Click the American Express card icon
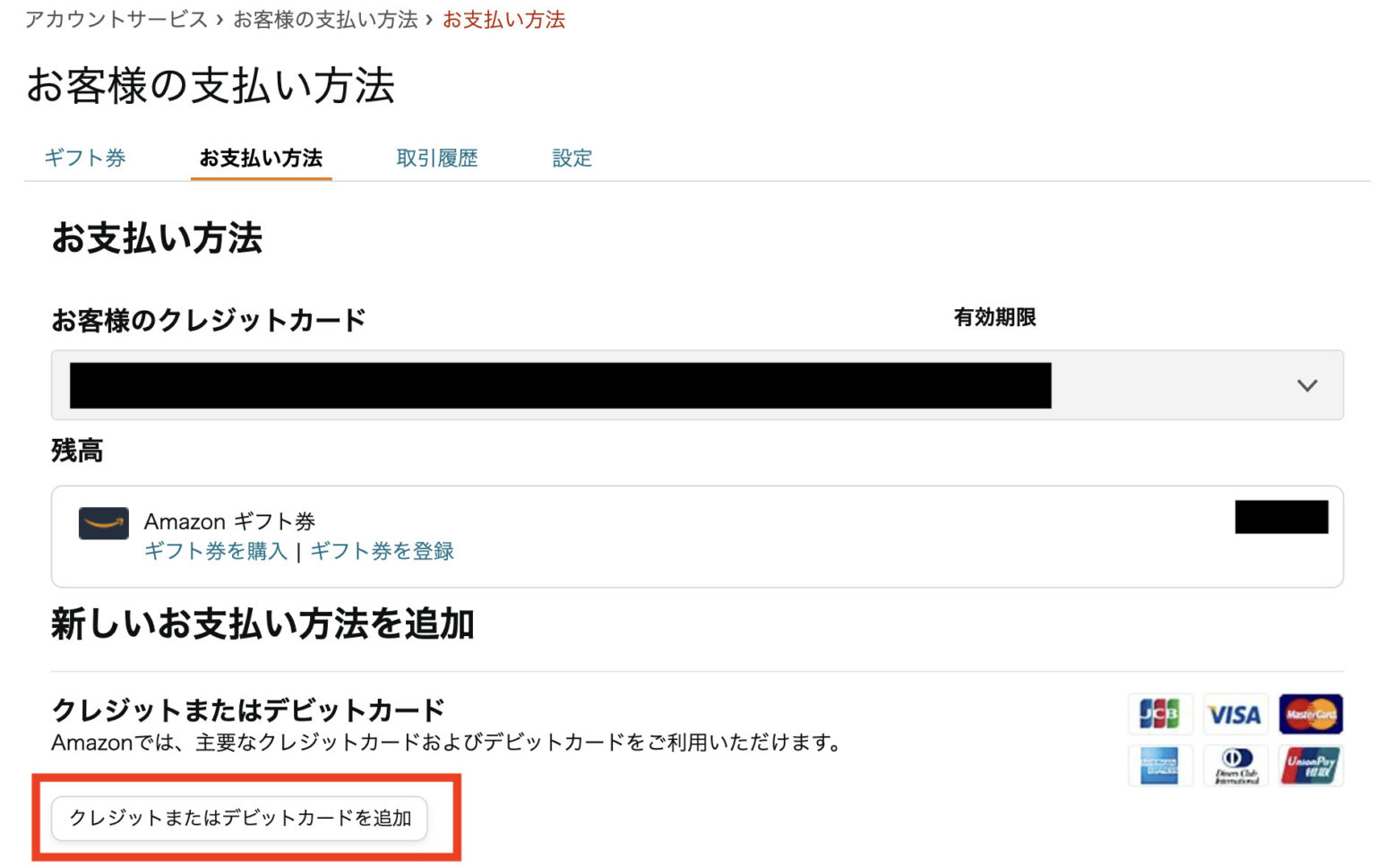Viewport: 1376px width, 868px height. 1160,765
